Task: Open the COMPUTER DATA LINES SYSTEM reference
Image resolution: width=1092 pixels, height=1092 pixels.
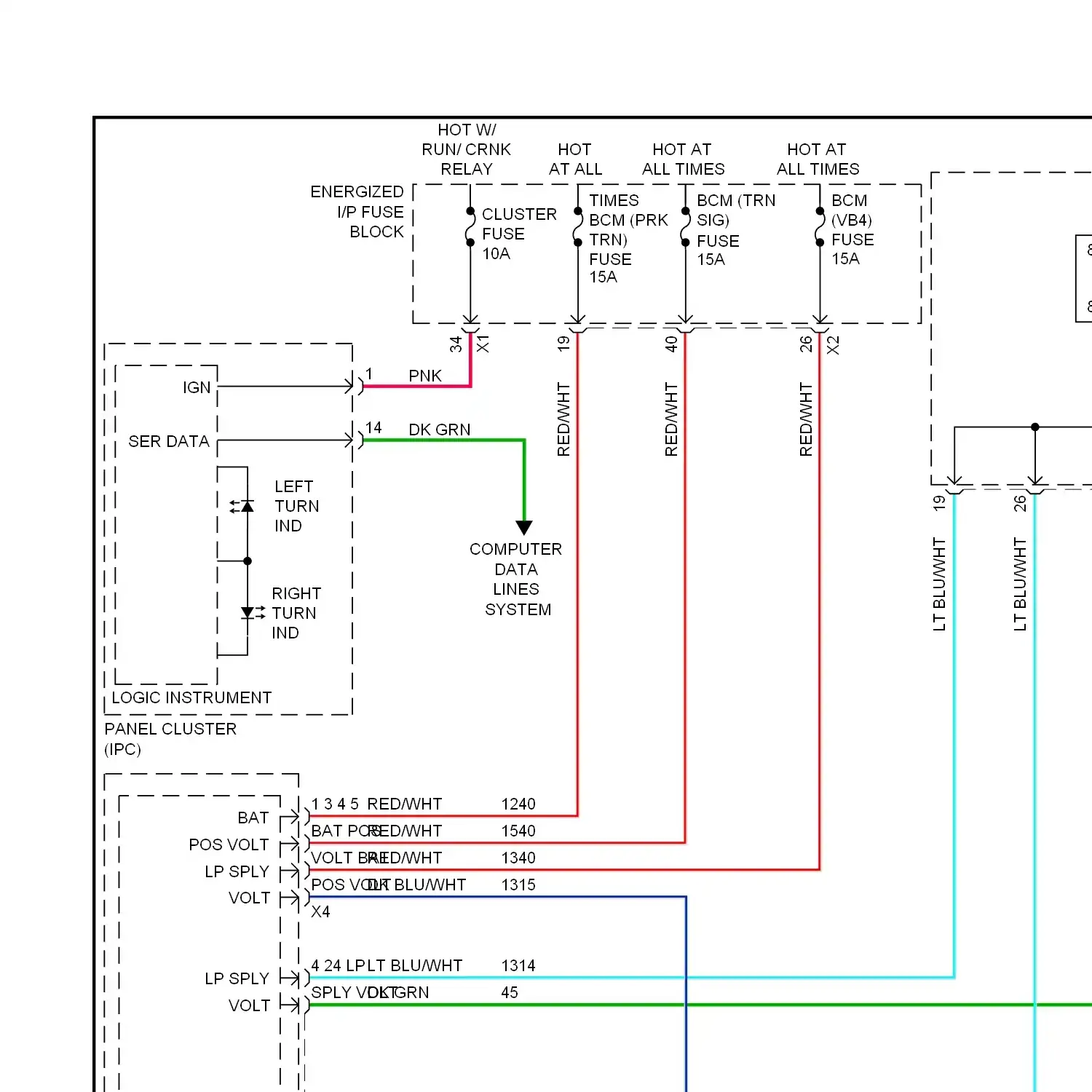Action: pos(516,579)
